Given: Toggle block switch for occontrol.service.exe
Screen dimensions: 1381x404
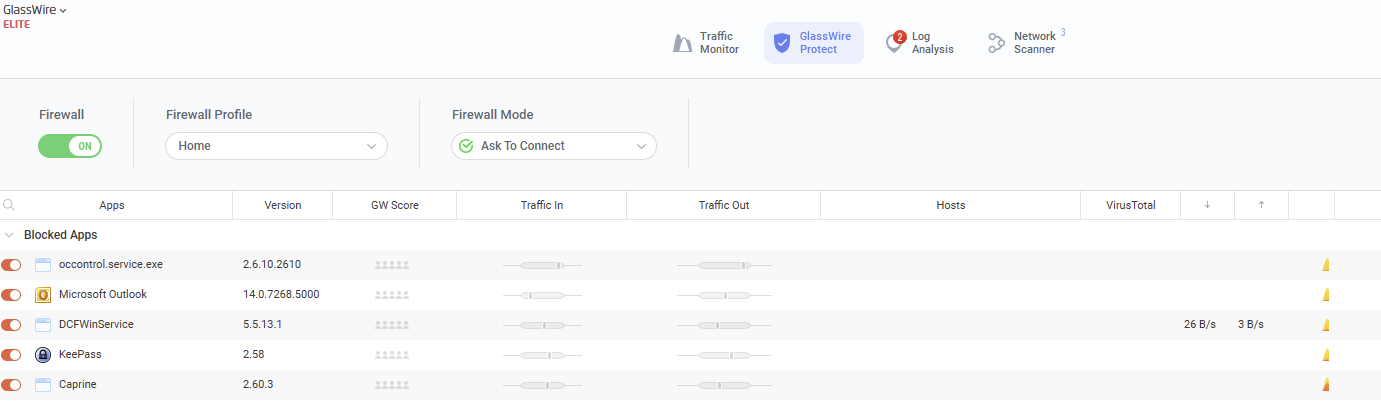Looking at the screenshot, I should click(x=12, y=265).
